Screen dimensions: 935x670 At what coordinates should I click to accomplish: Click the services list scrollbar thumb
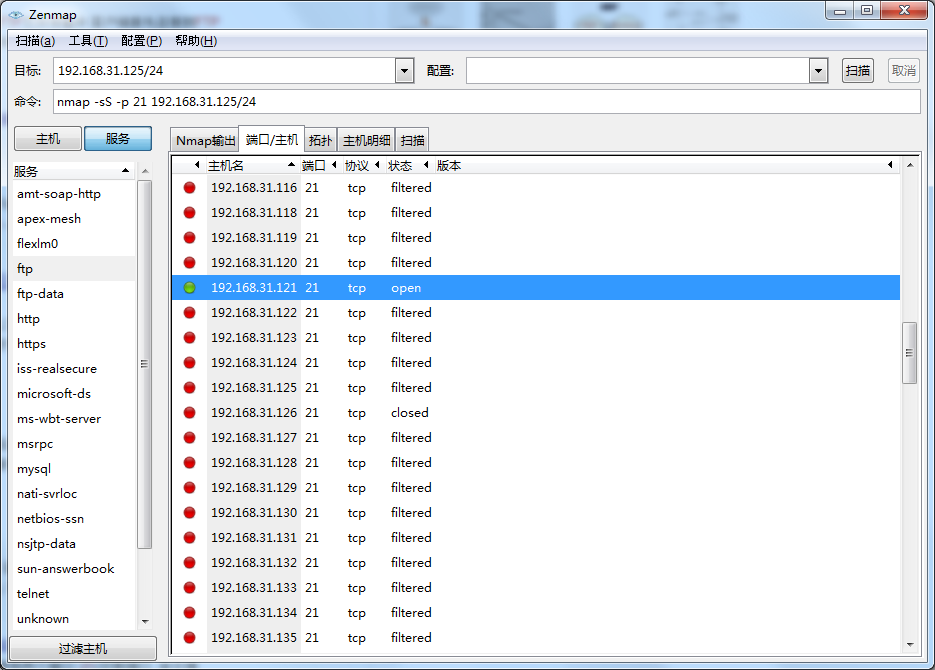pyautogui.click(x=144, y=364)
